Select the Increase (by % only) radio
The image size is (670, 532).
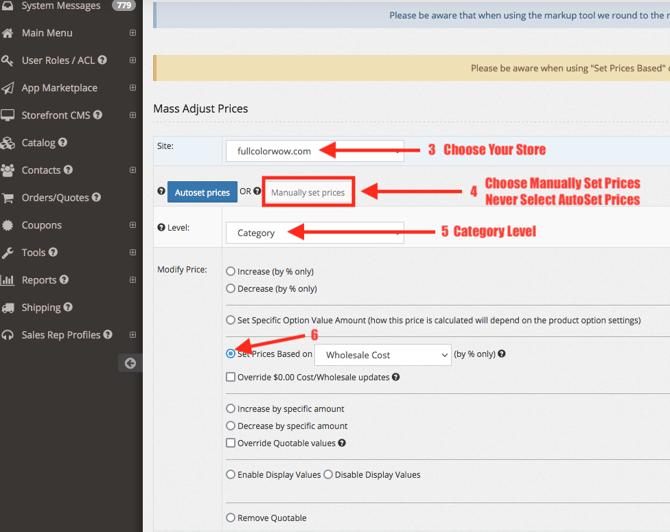[231, 271]
